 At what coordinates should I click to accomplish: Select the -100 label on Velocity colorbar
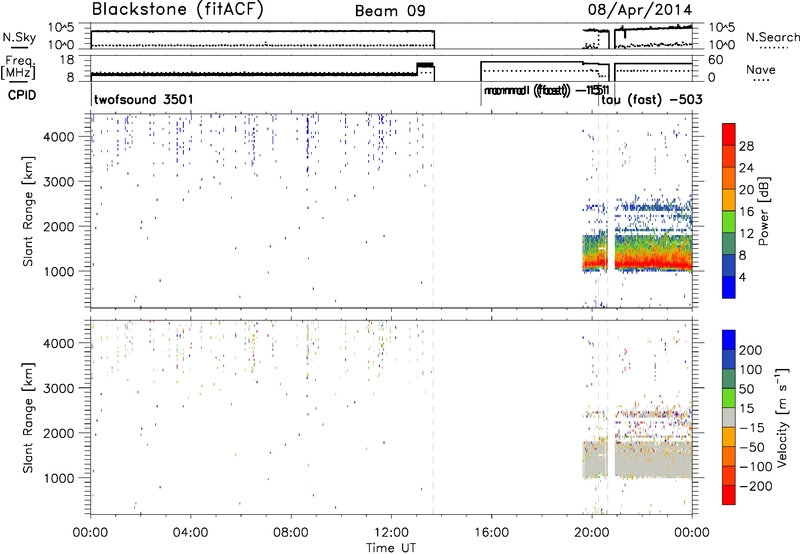756,467
